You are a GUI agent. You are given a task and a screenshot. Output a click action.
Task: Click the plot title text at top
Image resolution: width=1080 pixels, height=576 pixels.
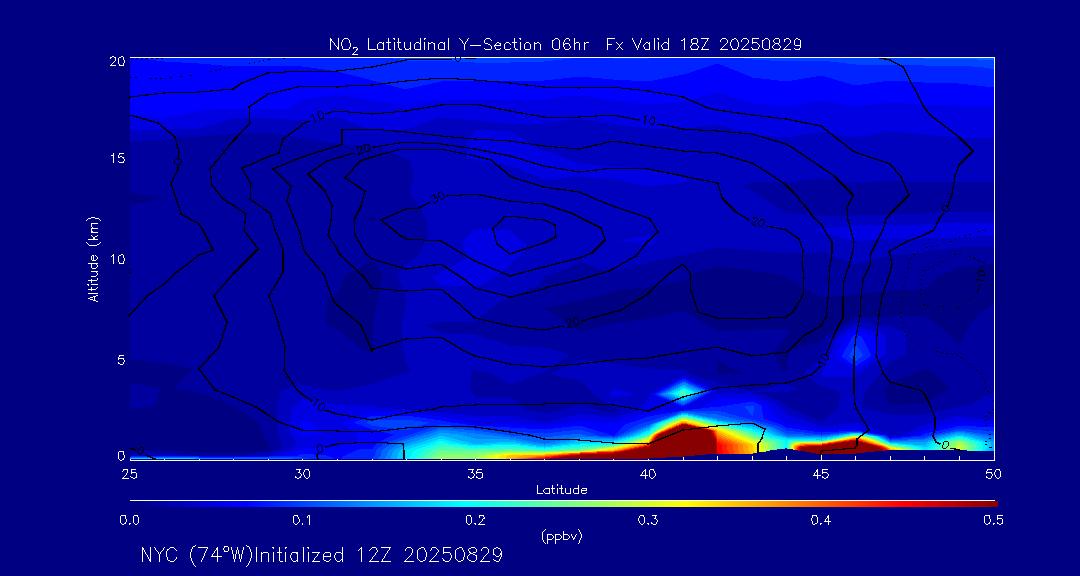point(565,44)
